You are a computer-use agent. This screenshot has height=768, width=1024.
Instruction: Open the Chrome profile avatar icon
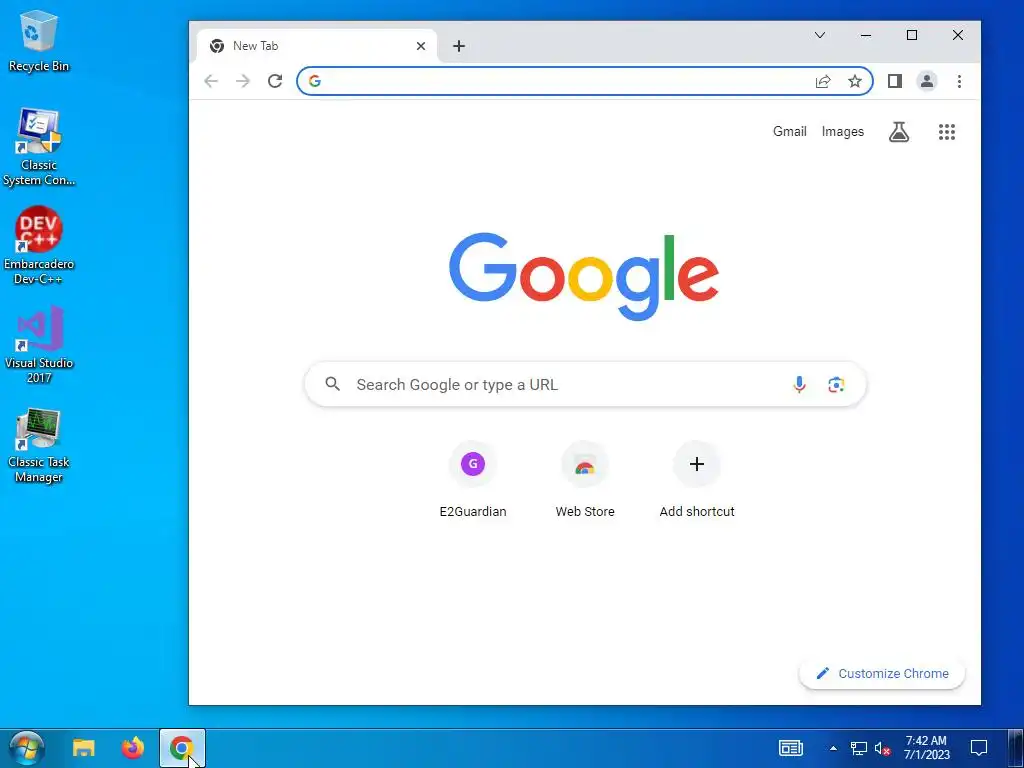[927, 81]
